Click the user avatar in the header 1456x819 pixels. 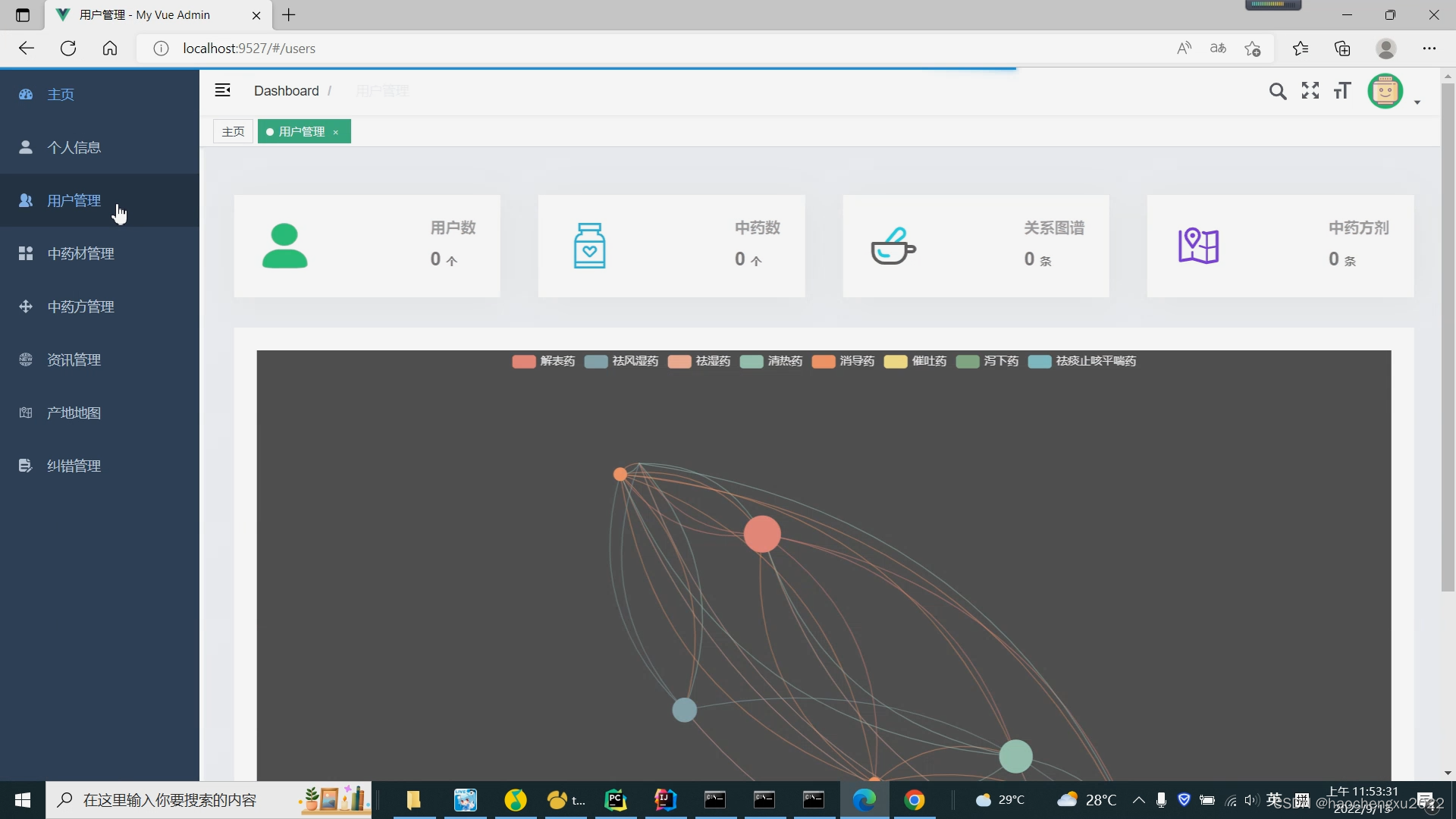tap(1385, 90)
